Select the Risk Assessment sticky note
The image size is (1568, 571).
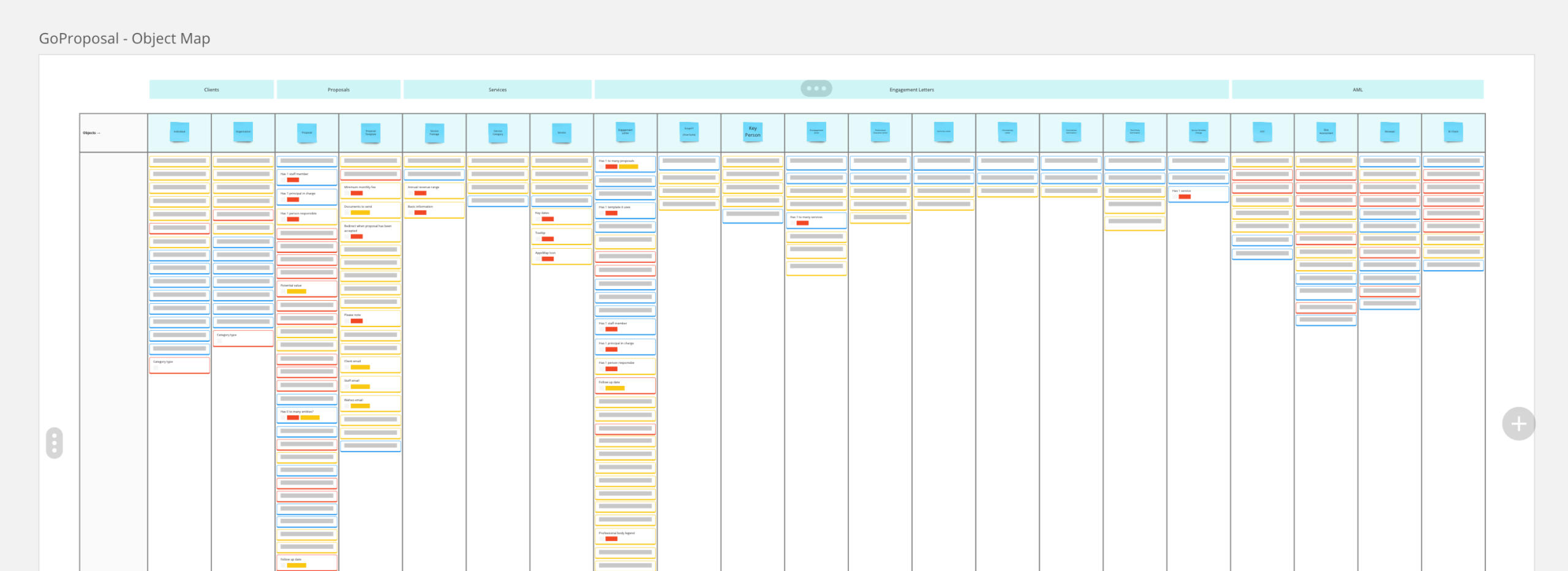1326,132
